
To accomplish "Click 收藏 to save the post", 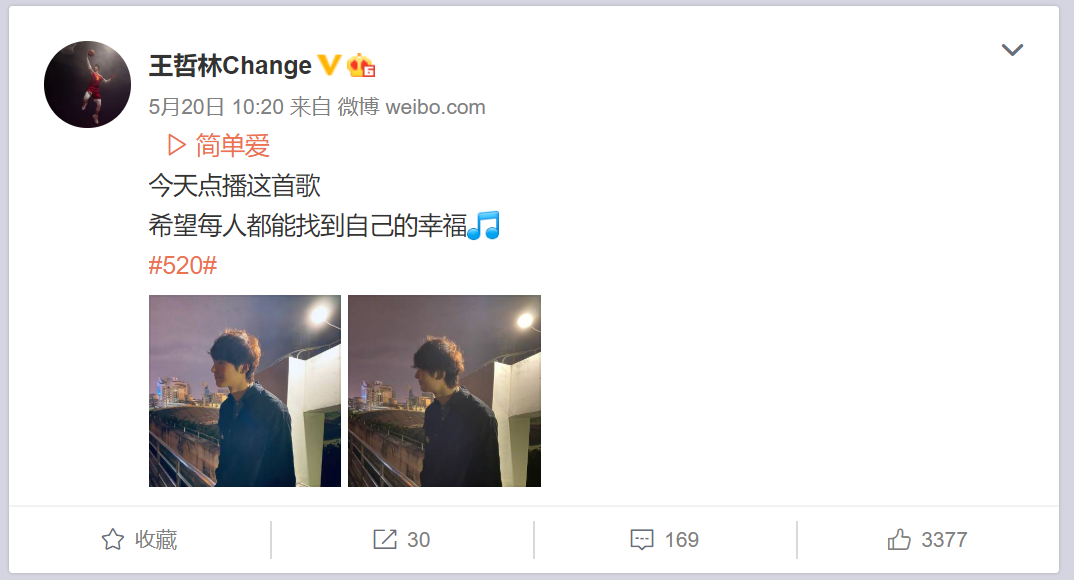I will (156, 540).
